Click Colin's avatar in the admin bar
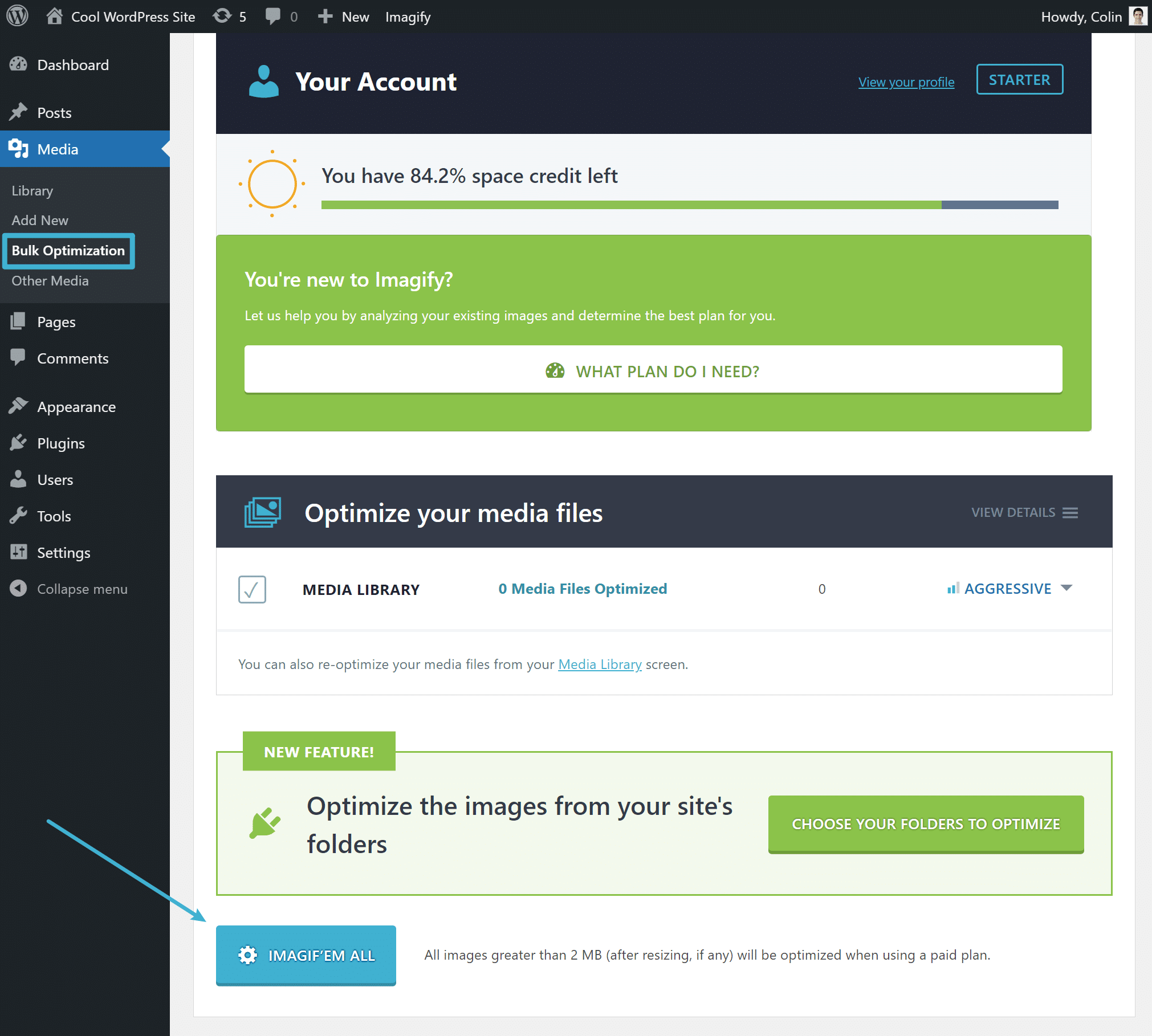 1137,16
